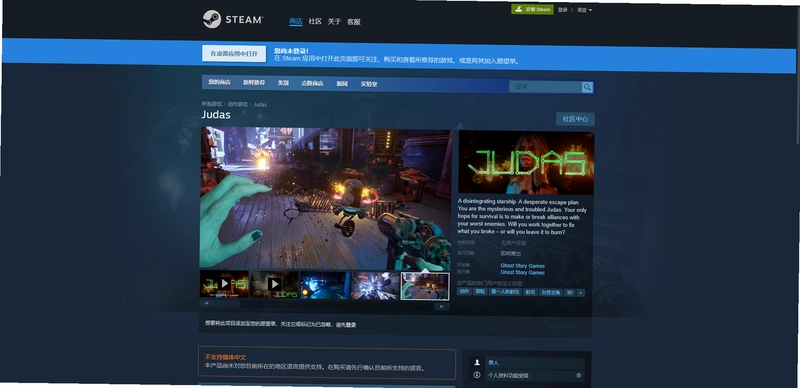Viewport: 800px width, 388px height.
Task: Play the first Judas trailer thumbnail
Action: point(224,283)
